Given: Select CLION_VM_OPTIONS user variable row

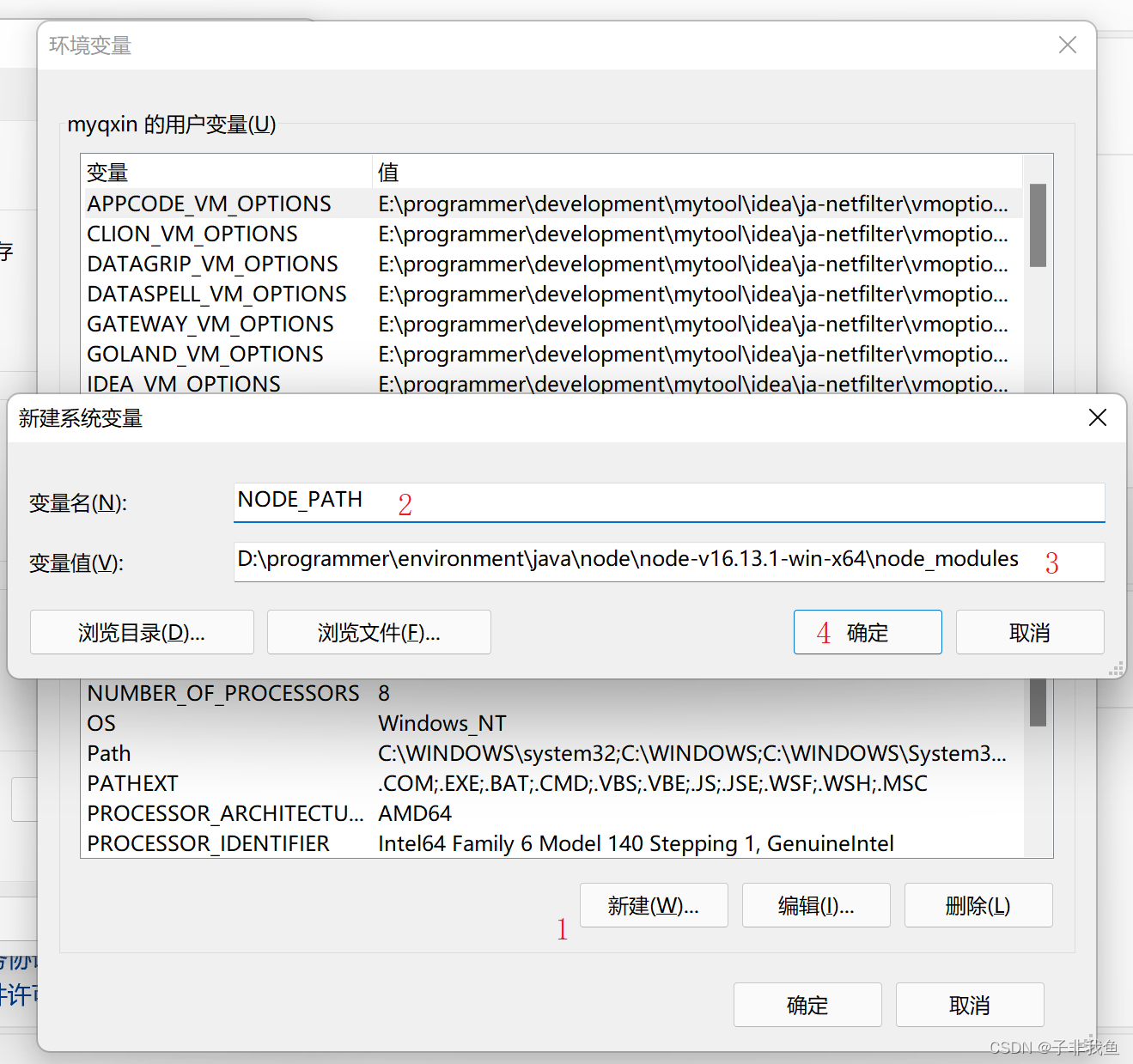Looking at the screenshot, I should (x=551, y=234).
